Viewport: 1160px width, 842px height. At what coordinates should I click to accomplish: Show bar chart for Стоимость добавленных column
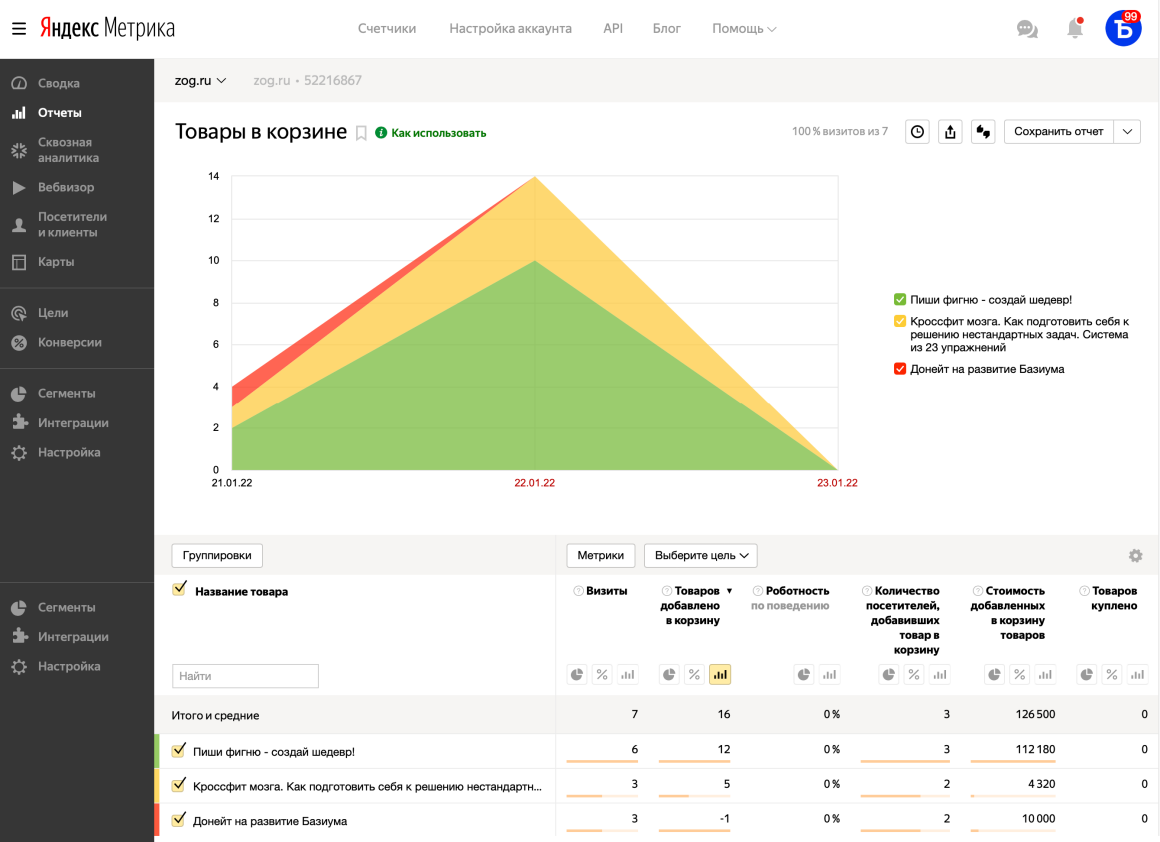coord(1045,675)
